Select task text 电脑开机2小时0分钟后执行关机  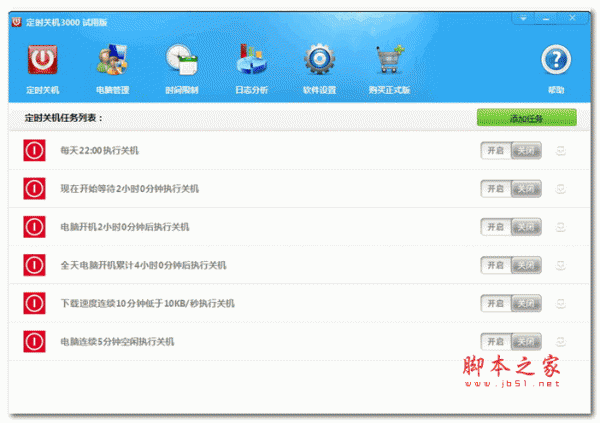pyautogui.click(x=125, y=227)
